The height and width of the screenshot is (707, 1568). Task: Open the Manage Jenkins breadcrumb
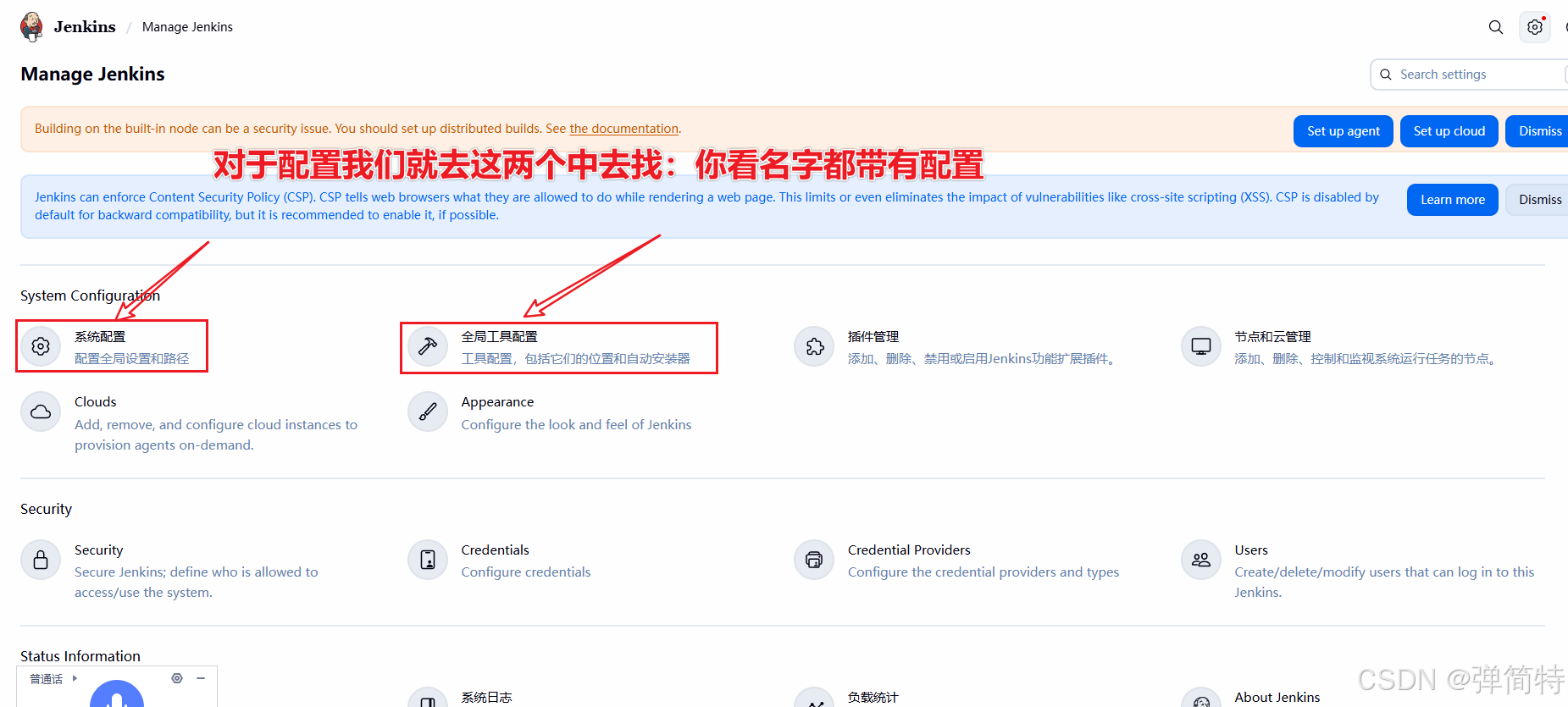[187, 27]
